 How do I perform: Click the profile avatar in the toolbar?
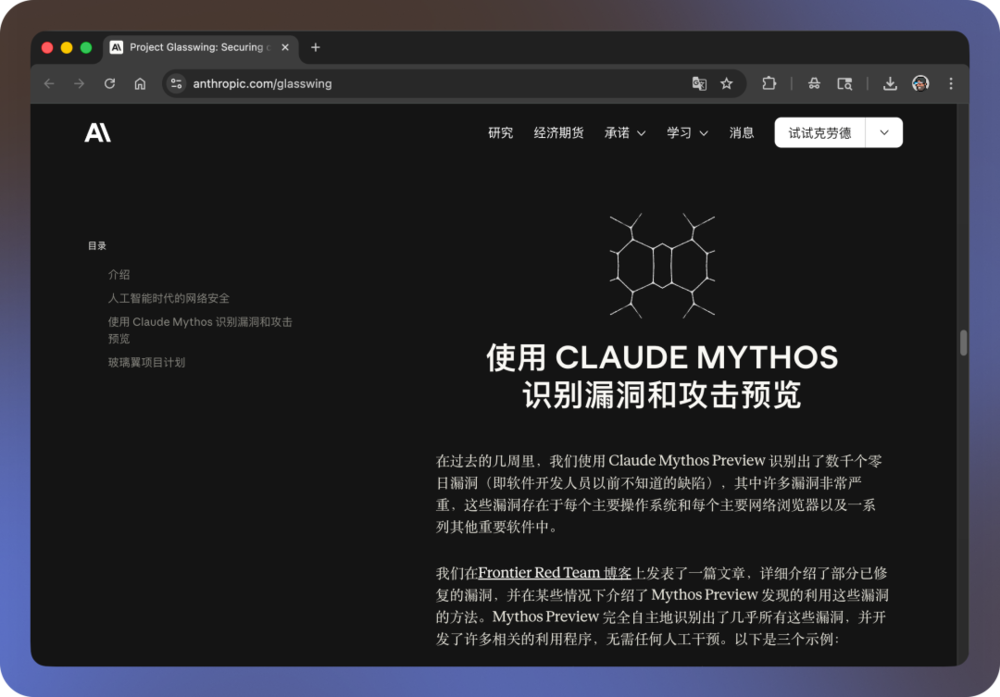[920, 84]
